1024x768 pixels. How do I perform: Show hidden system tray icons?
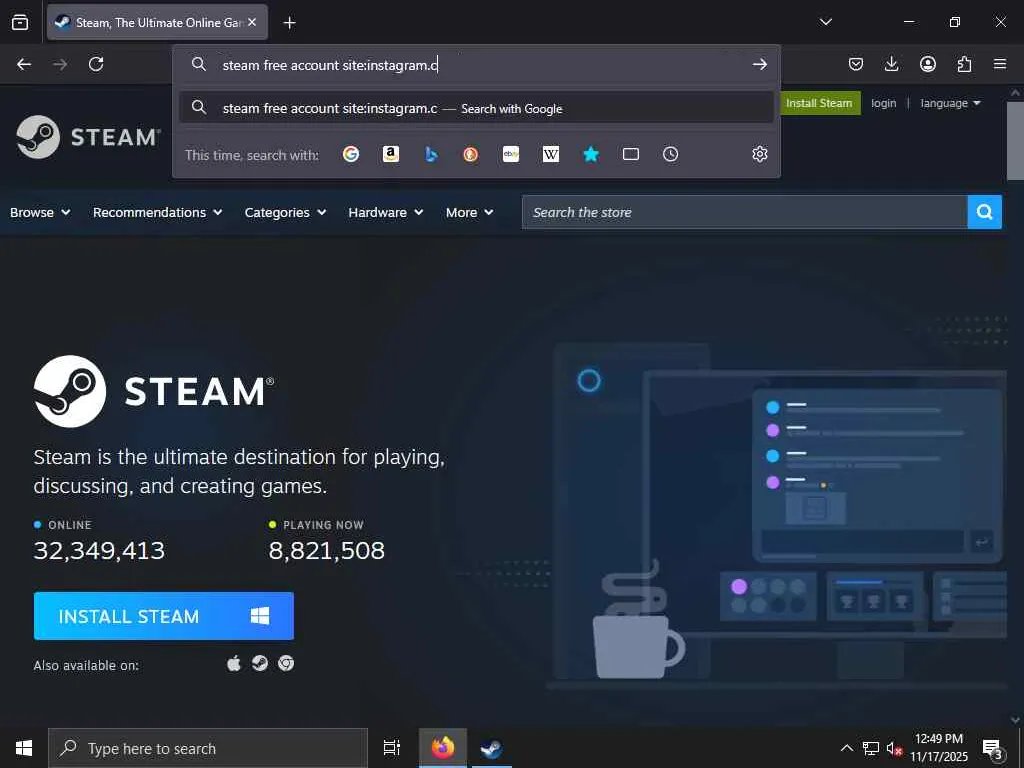(x=846, y=748)
